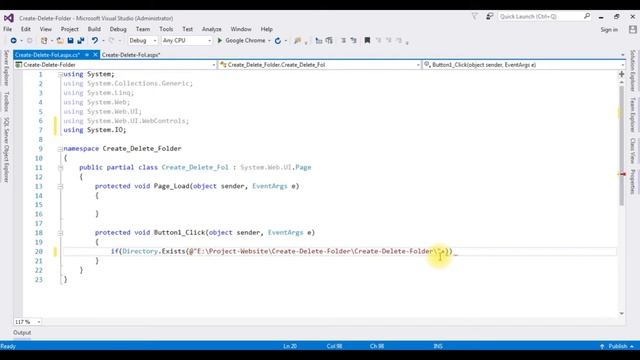Switch to the Create-Delete-Fol.aspx tab
This screenshot has width=640, height=360.
tap(131, 55)
